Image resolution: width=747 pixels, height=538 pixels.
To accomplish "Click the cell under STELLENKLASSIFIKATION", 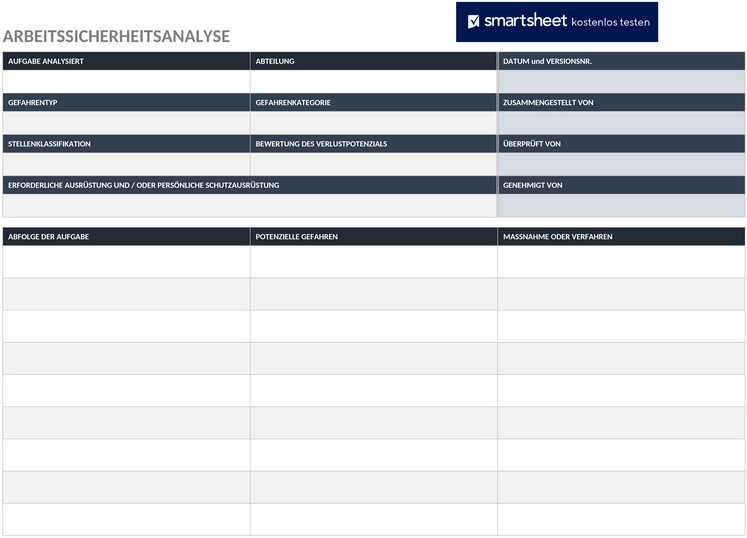I will click(126, 164).
